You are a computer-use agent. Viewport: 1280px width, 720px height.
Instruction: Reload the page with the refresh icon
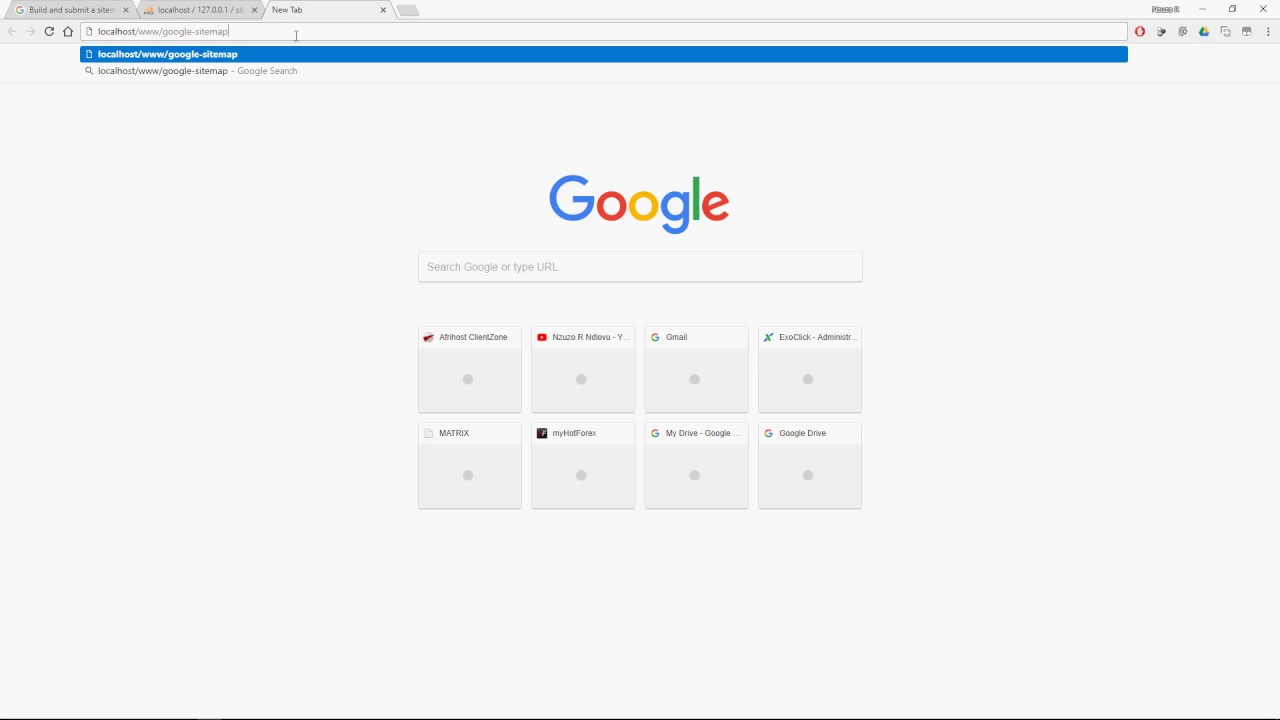(x=49, y=32)
